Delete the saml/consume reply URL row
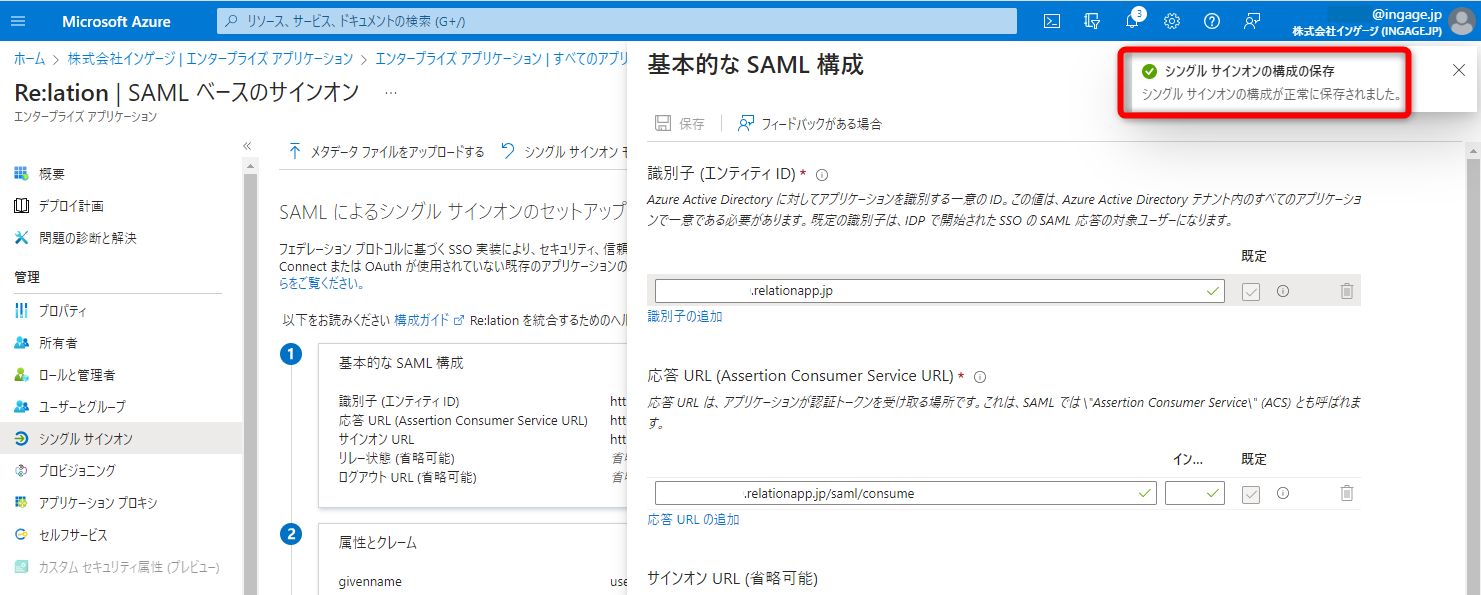 point(1347,493)
